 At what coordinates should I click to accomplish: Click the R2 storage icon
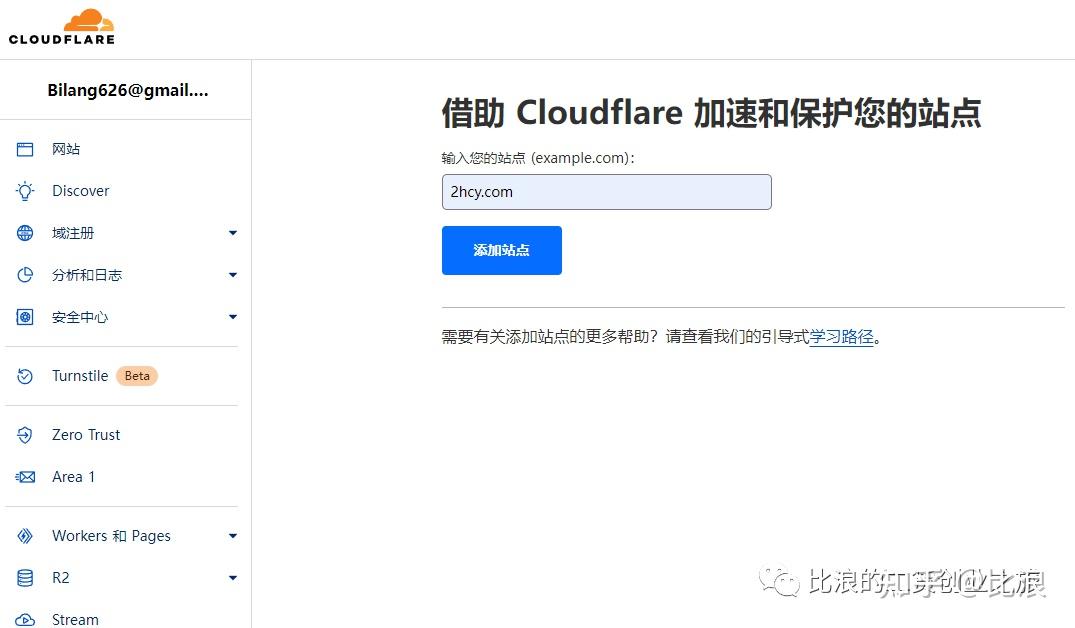pos(24,577)
